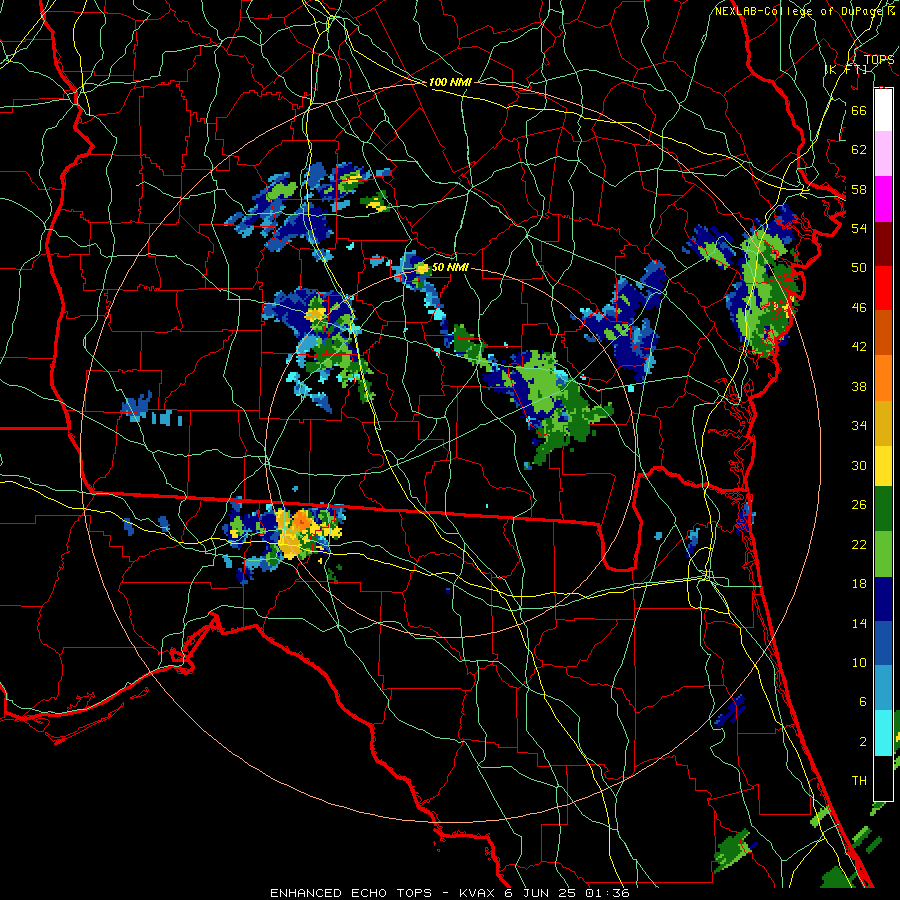This screenshot has width=900, height=900.
Task: Click the '14' scale label
Action: 859,623
